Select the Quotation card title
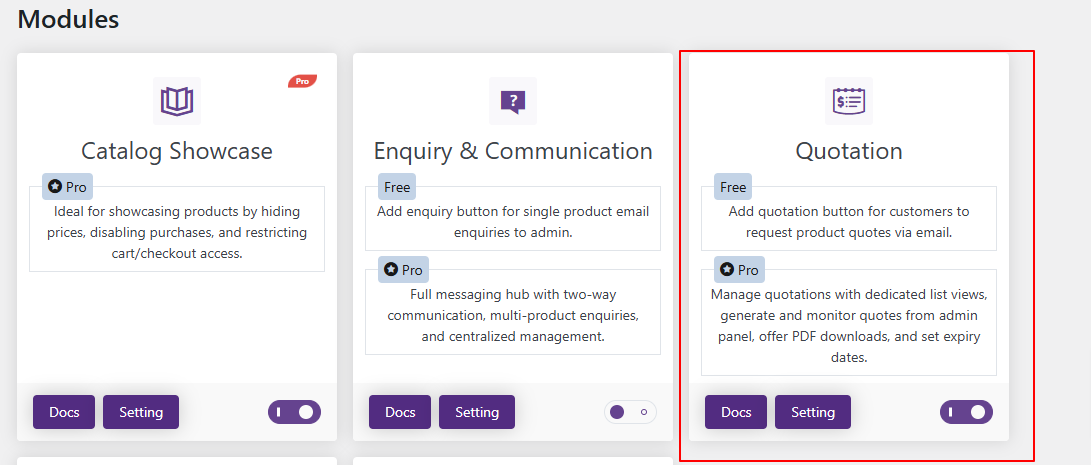 pyautogui.click(x=849, y=151)
